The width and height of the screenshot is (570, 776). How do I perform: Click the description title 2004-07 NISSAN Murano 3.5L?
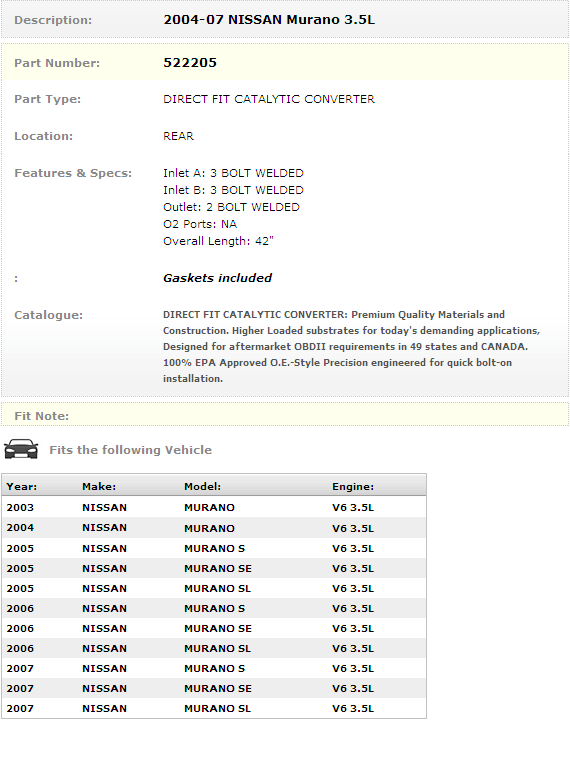click(269, 20)
